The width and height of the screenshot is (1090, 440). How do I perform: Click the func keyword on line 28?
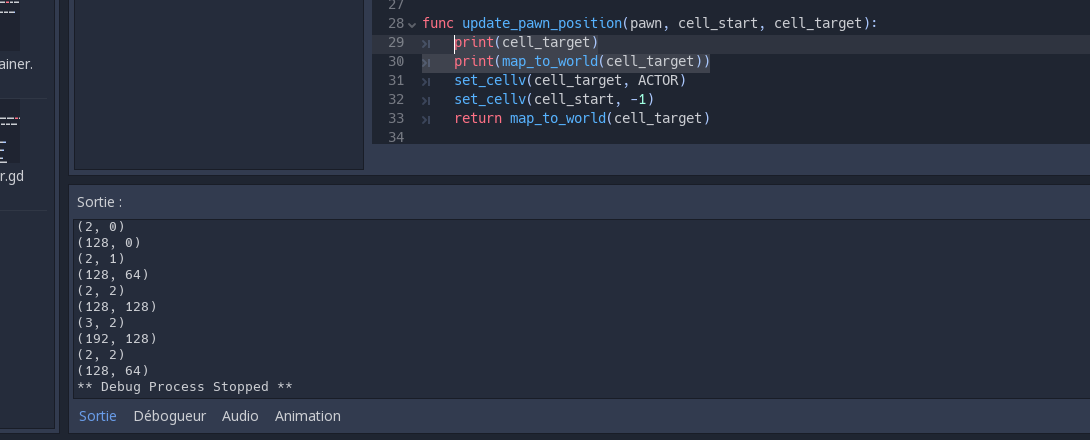tap(438, 23)
